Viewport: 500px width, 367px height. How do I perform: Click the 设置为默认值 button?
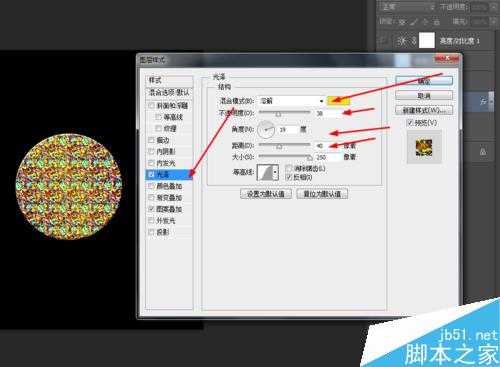[x=266, y=194]
